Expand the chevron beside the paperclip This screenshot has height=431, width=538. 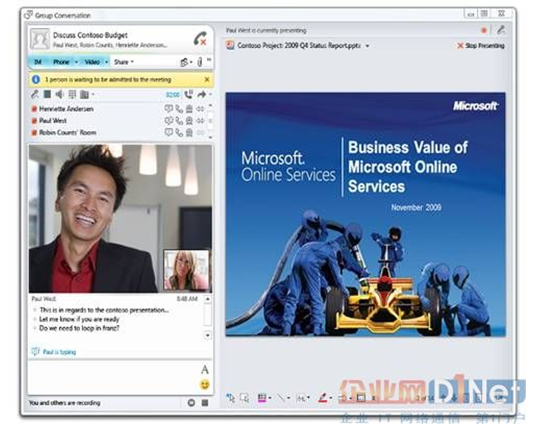point(209,60)
